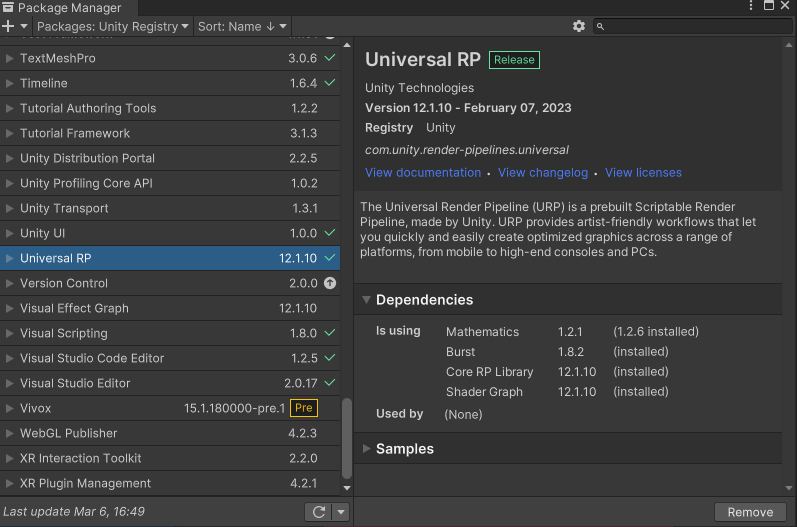The image size is (797, 527).
Task: Click the package search field
Action: [692, 26]
